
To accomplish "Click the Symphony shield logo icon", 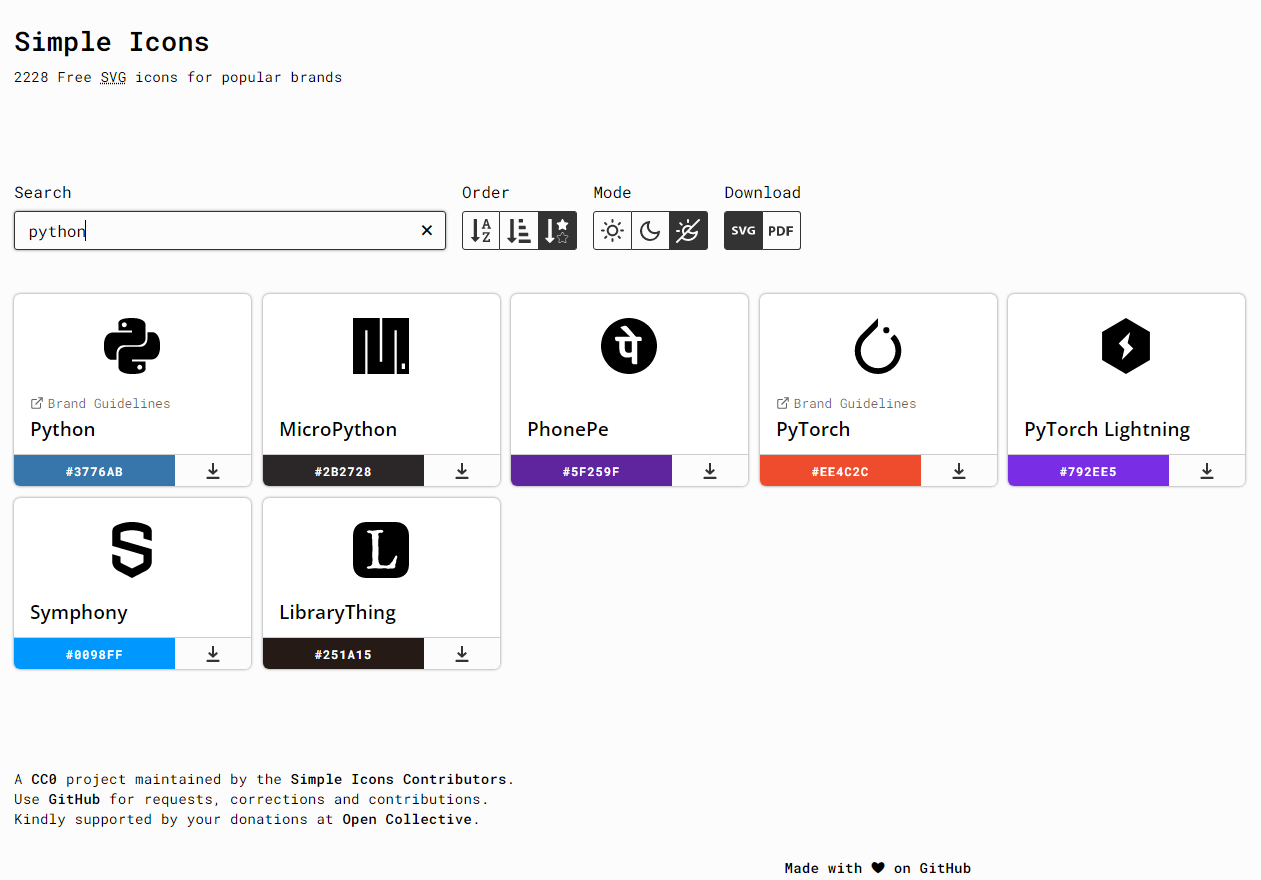I will coord(132,550).
